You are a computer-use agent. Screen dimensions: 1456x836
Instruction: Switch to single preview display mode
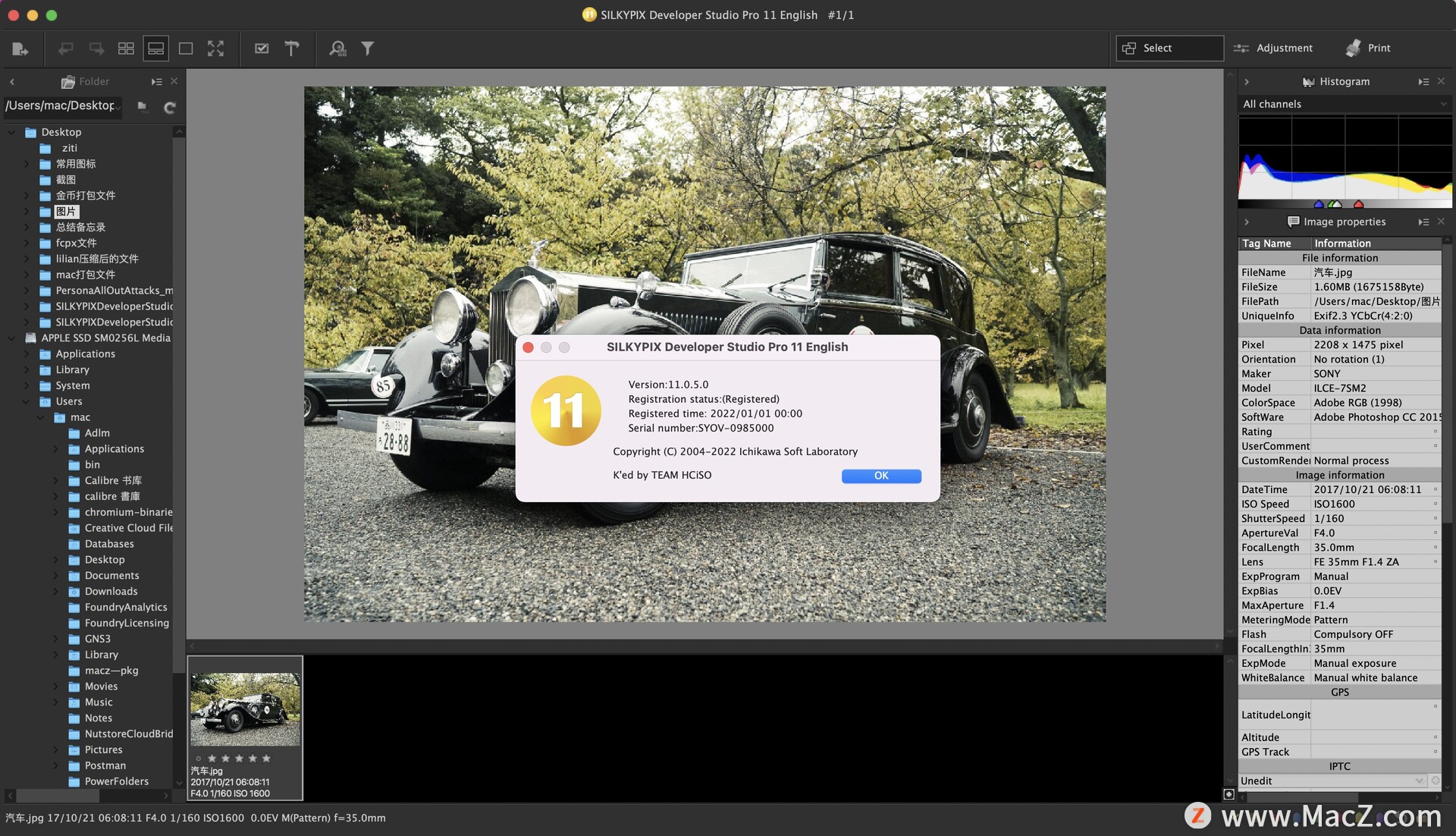186,49
